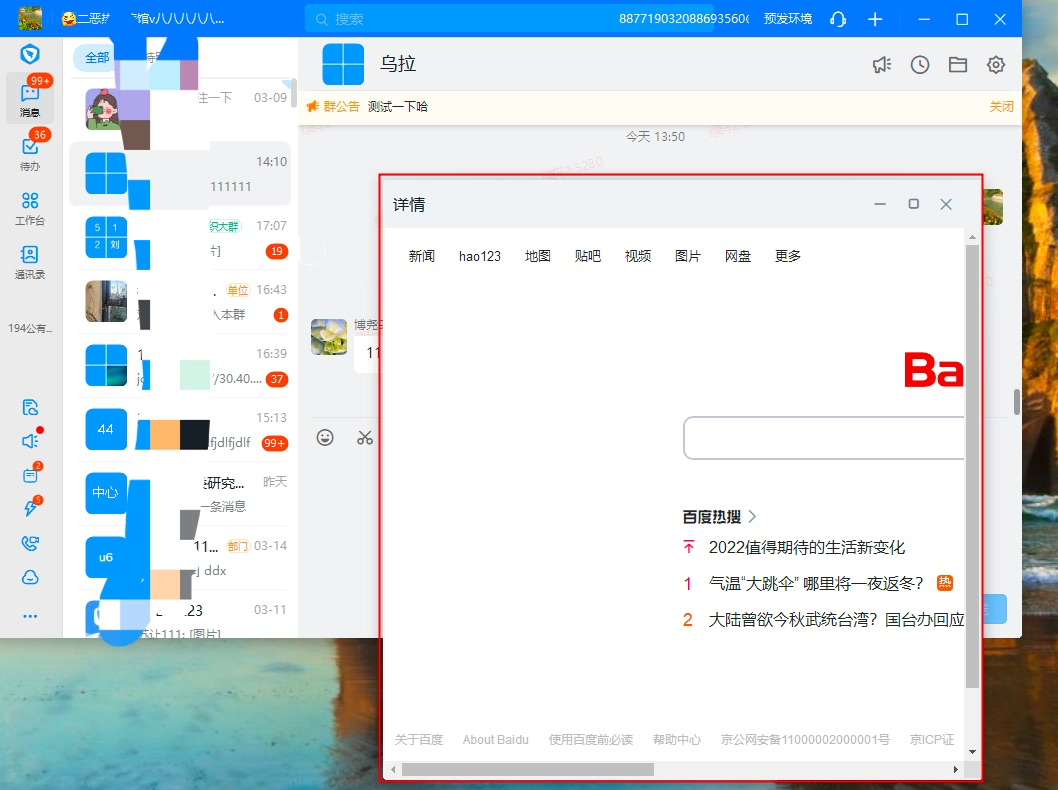
Task: Open the 更多 menu in Baidu navigation
Action: click(788, 256)
